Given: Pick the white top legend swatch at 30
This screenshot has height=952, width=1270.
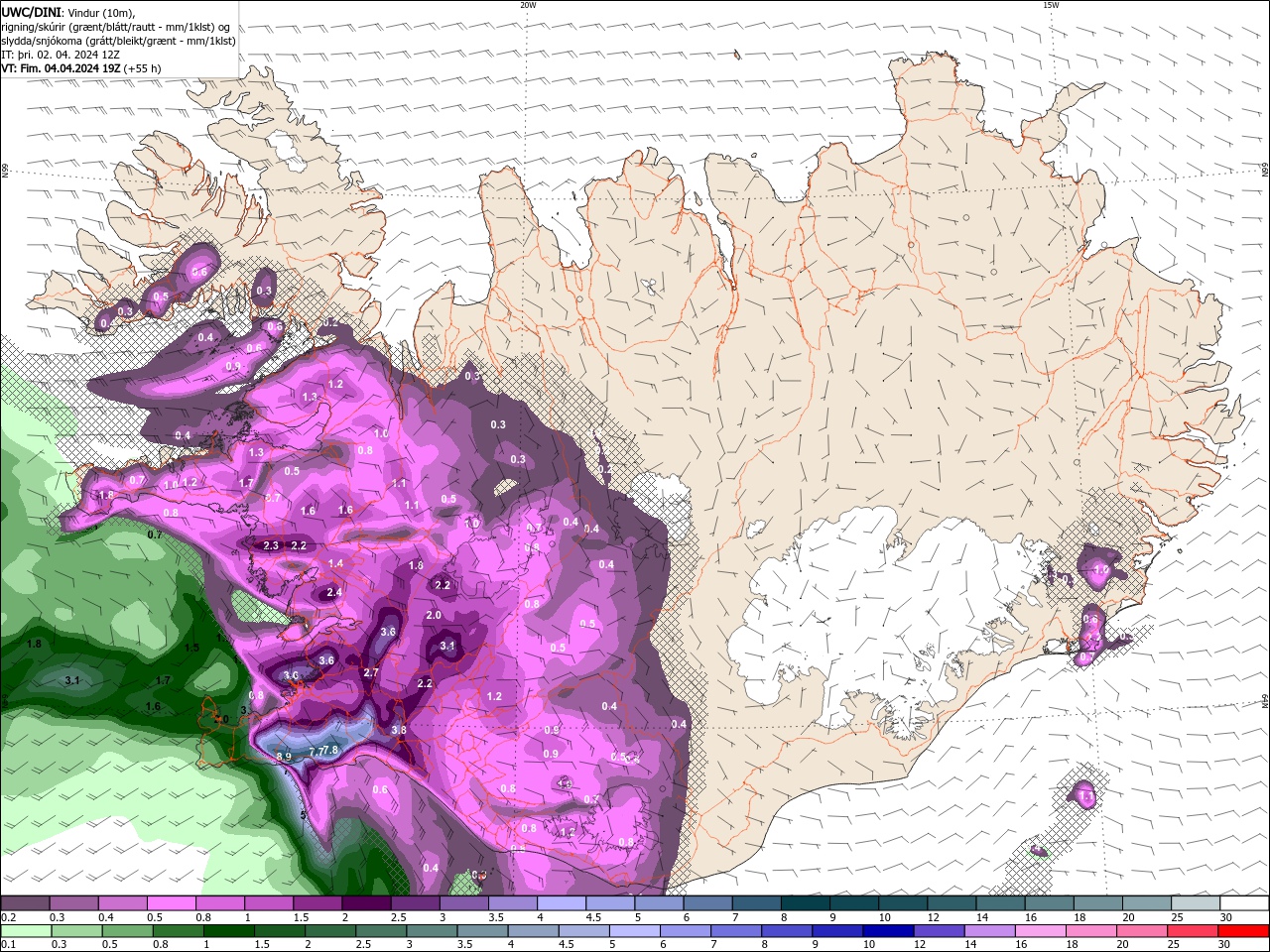Looking at the screenshot, I should (1244, 903).
